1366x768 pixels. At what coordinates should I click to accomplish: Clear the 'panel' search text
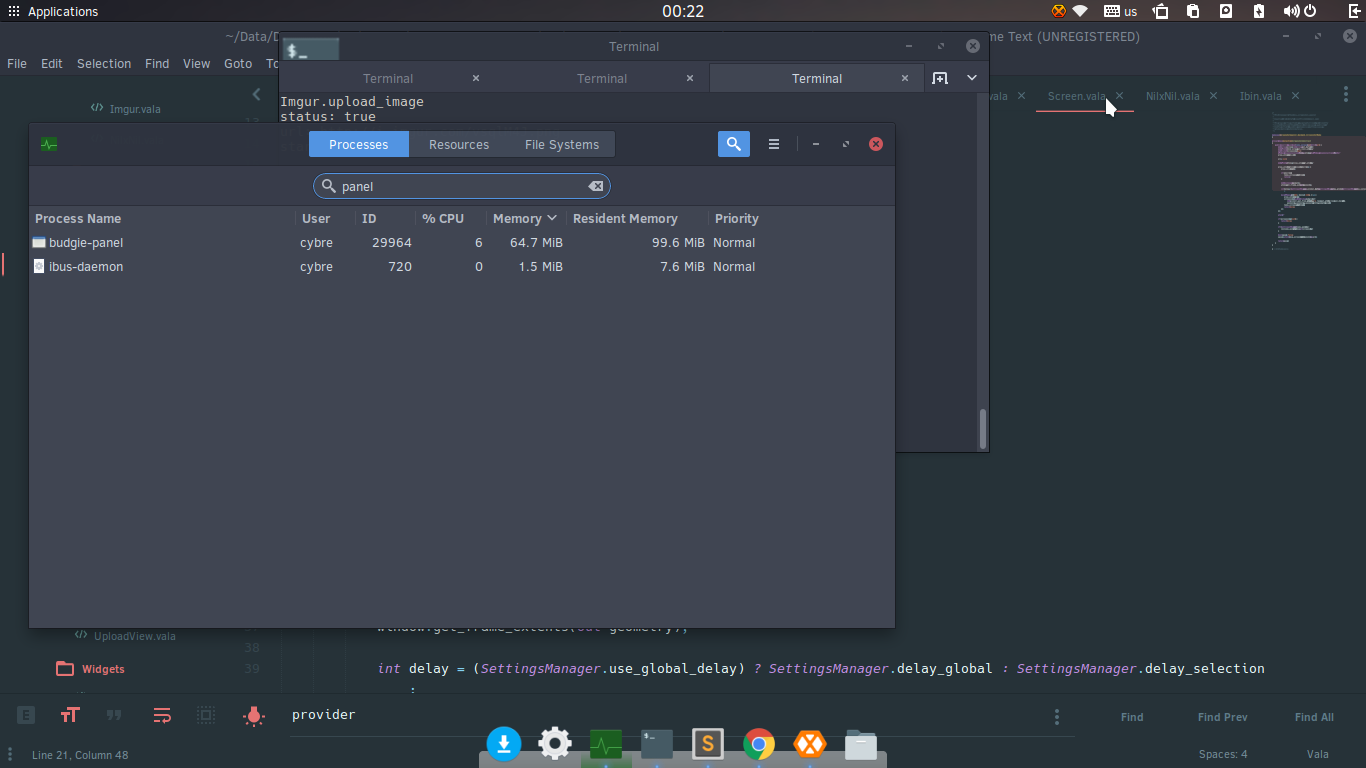click(595, 186)
